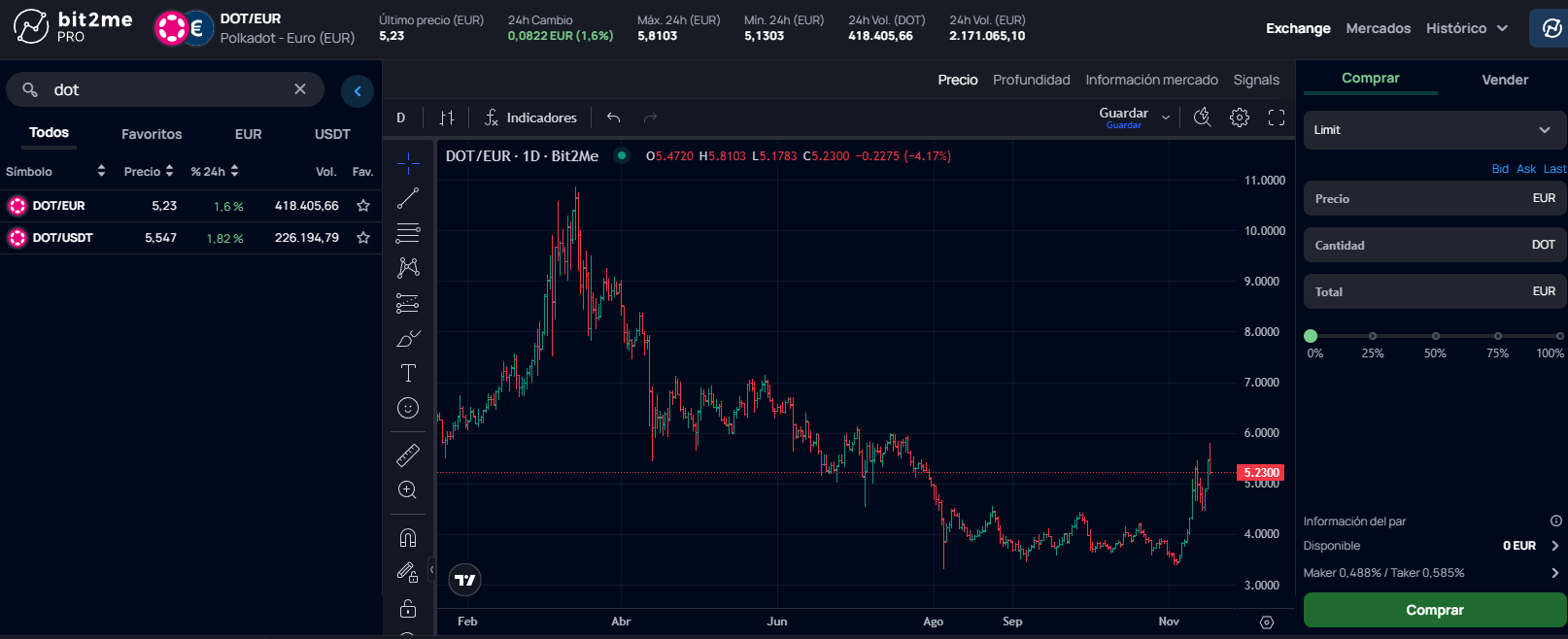This screenshot has height=639, width=1568.
Task: Open the emoji icons tool
Action: (408, 408)
